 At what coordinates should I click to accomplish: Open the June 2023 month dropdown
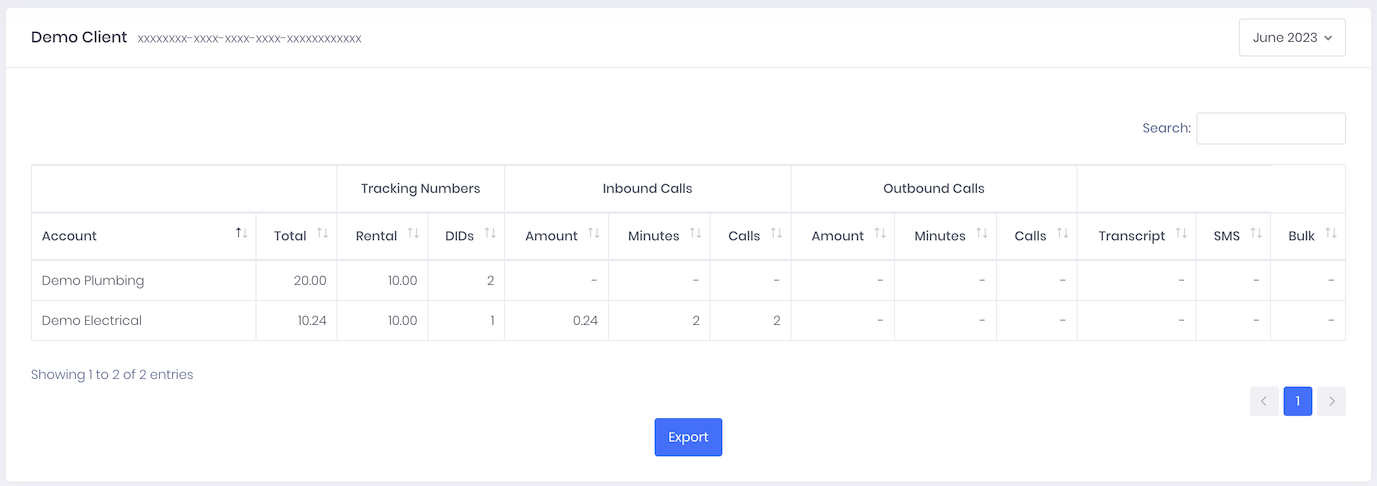click(1292, 37)
